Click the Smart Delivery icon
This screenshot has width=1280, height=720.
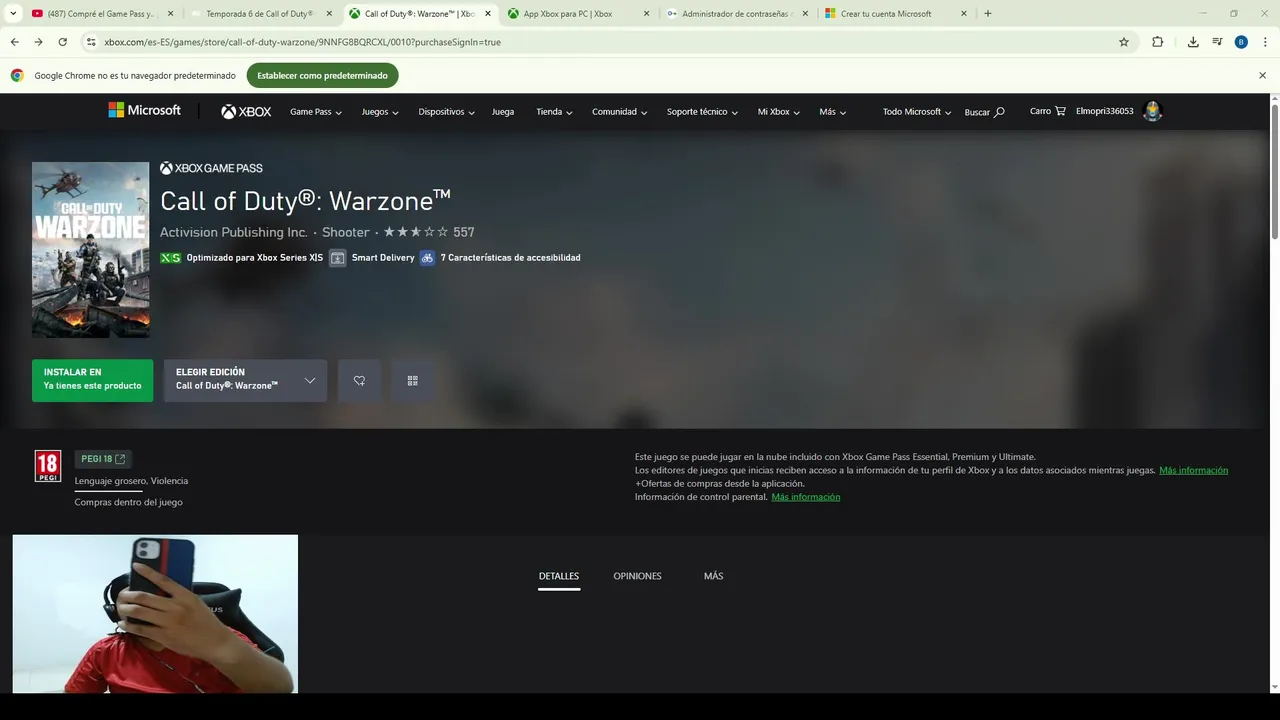338,258
